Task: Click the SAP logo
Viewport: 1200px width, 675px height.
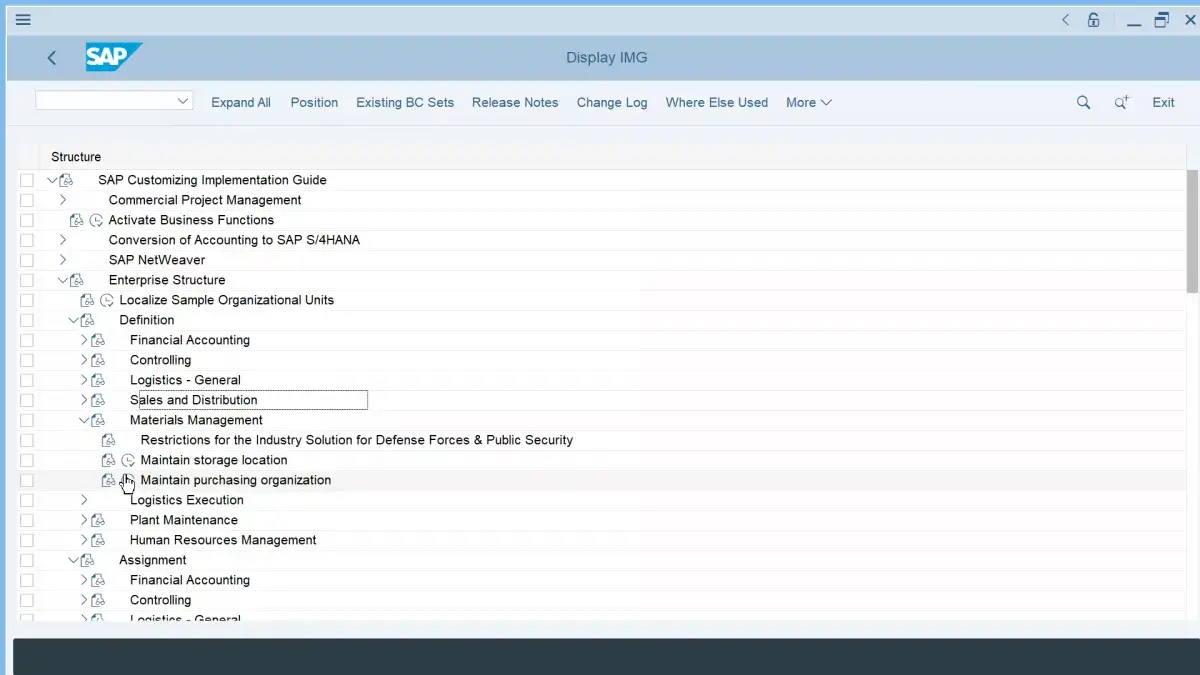Action: pos(113,57)
